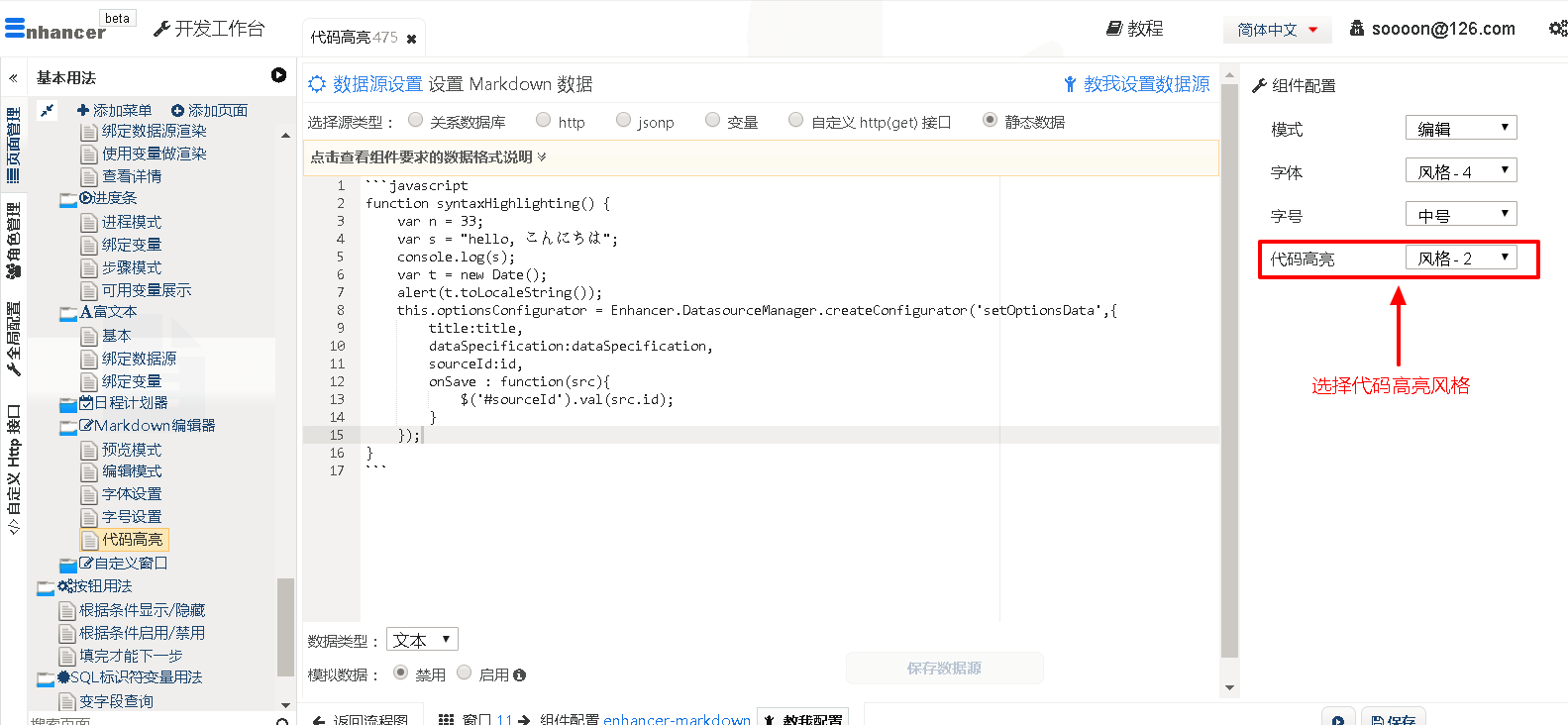Open the 代码高亮 style dropdown
This screenshot has height=725, width=1568.
pyautogui.click(x=1461, y=259)
